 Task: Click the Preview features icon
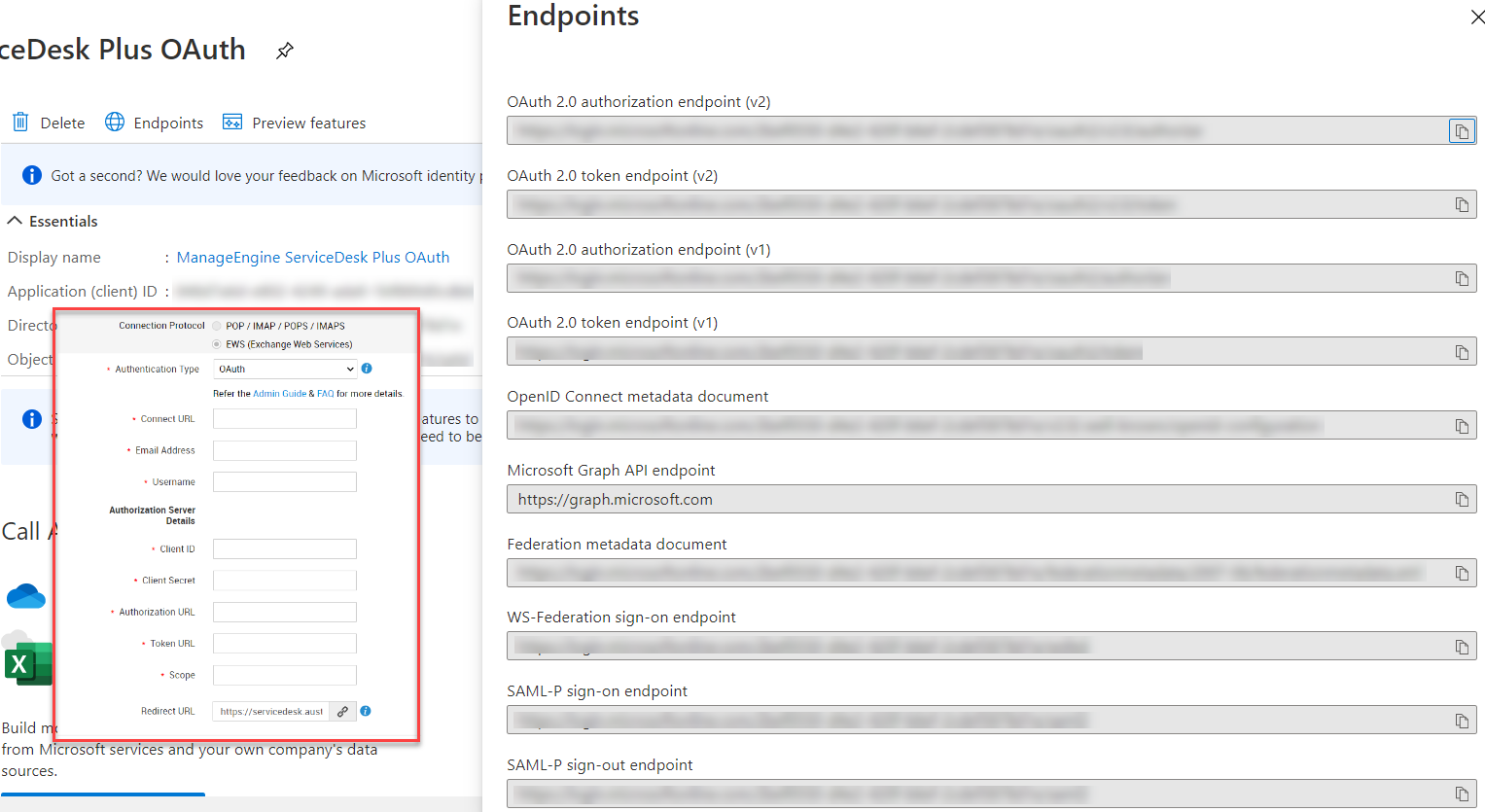pos(232,123)
